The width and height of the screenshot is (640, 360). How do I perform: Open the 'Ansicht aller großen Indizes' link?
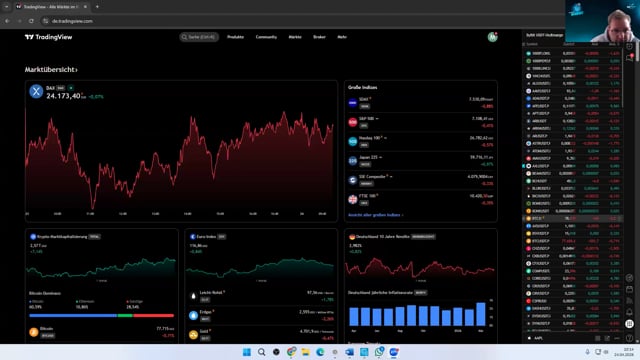(376, 215)
